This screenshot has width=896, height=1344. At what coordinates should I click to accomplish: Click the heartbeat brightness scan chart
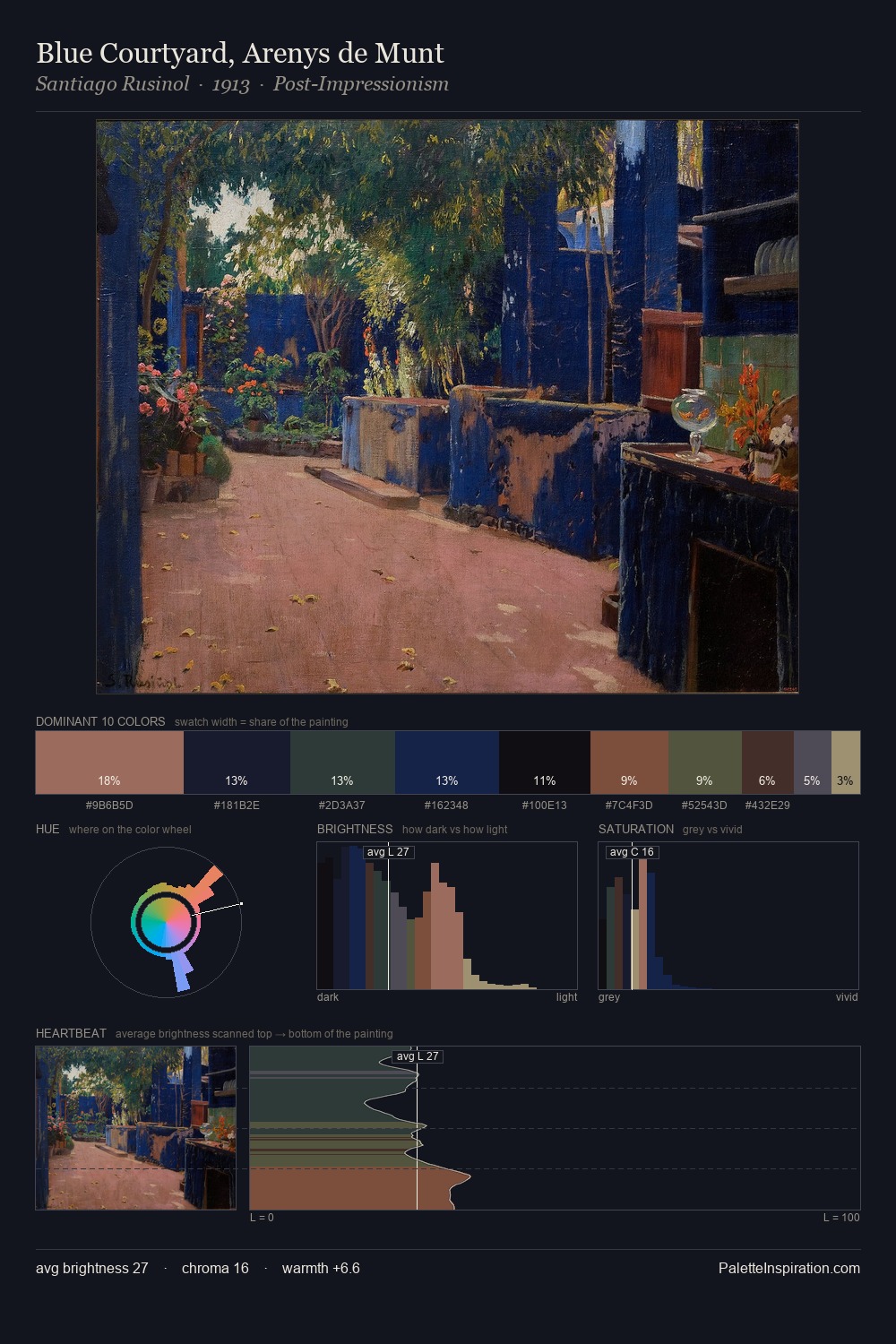coord(555,1128)
